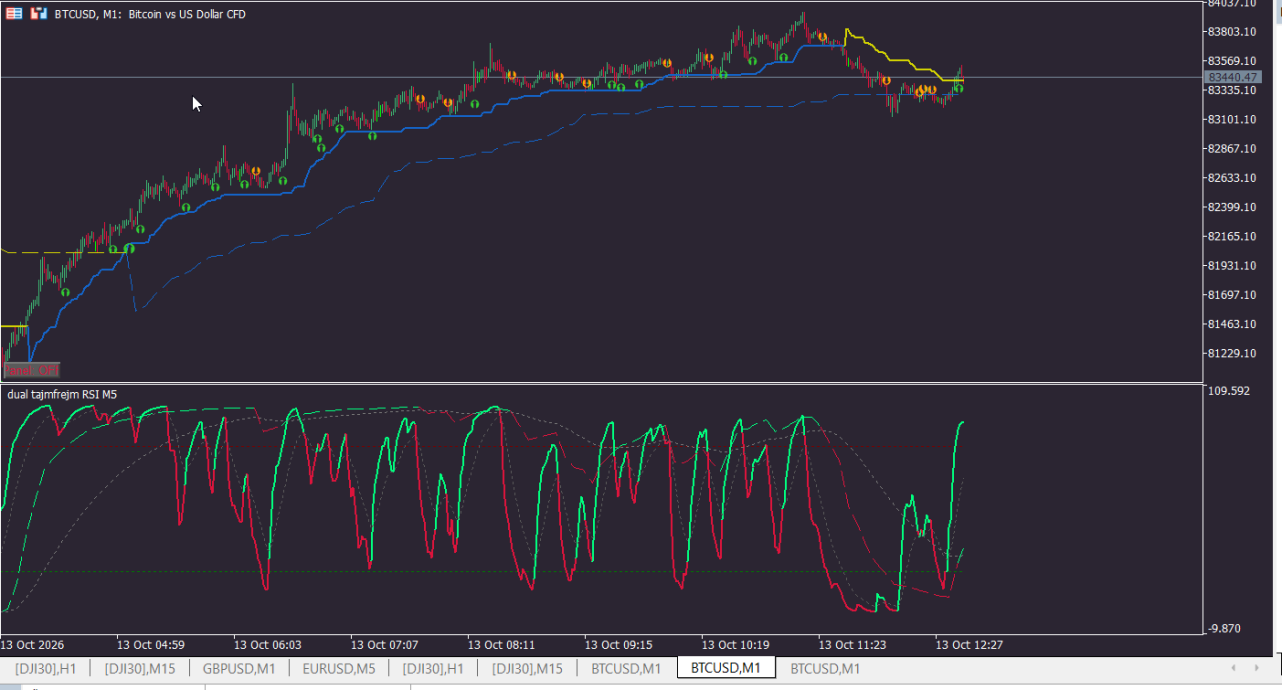
Task: Switch to the GBPUSD,M1 chart tab
Action: tap(239, 668)
